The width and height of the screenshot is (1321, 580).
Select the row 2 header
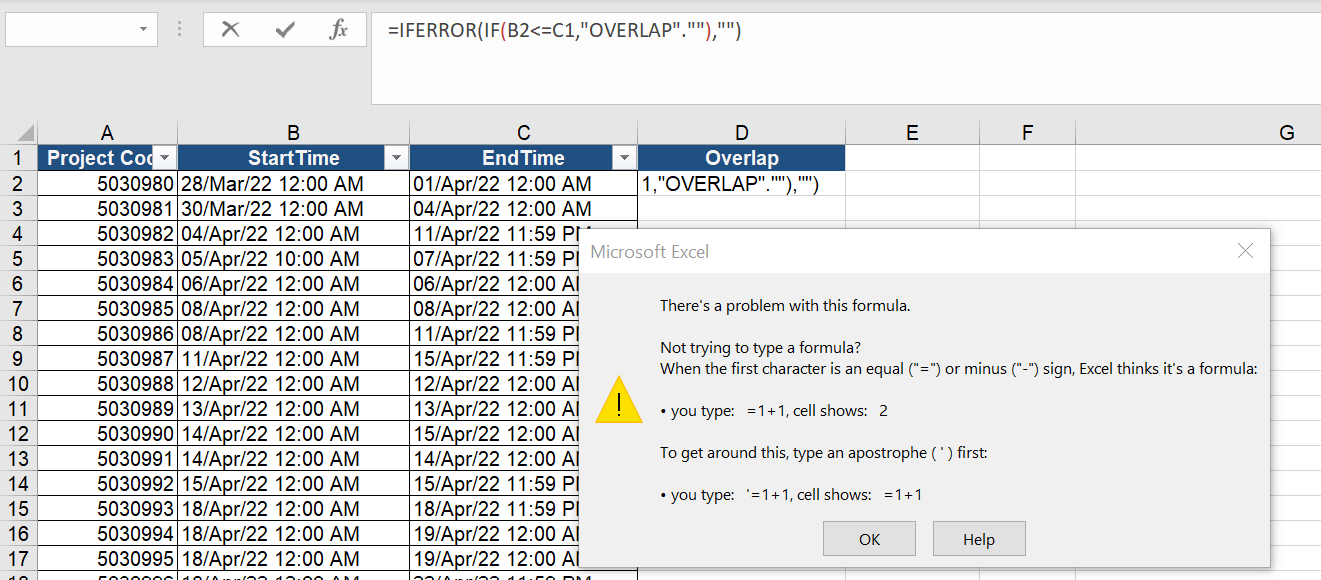18,183
